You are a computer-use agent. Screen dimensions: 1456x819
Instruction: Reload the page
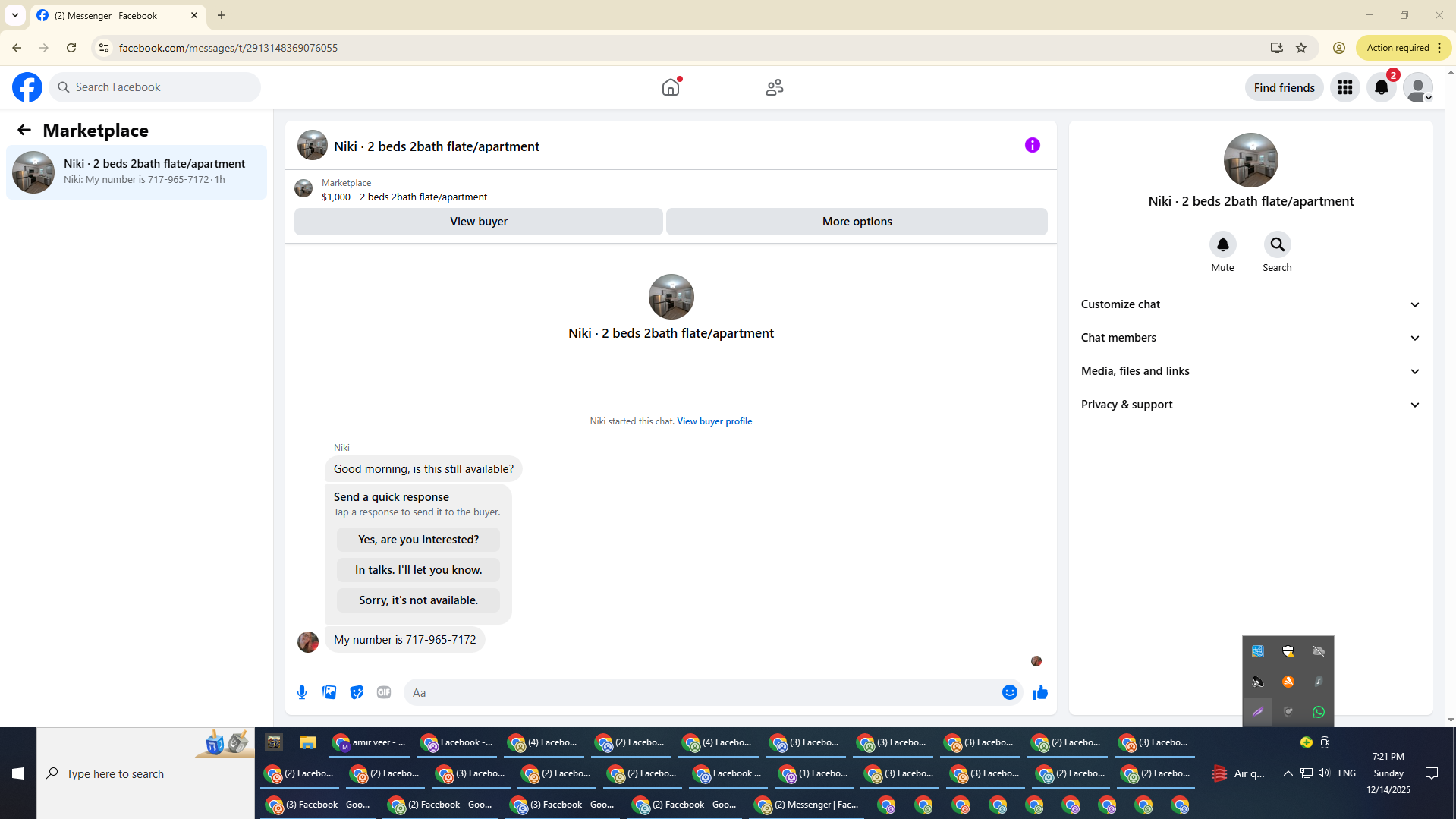point(71,48)
